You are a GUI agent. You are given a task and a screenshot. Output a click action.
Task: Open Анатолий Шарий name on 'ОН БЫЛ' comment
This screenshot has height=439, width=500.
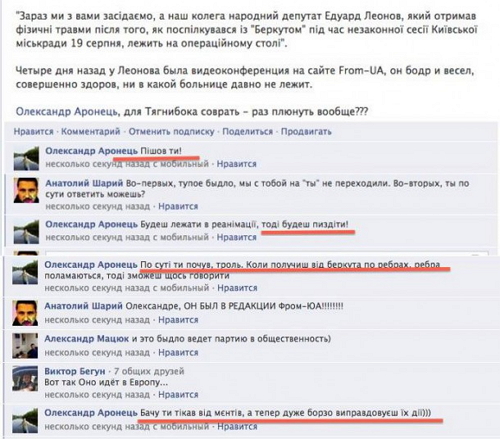pyautogui.click(x=83, y=306)
